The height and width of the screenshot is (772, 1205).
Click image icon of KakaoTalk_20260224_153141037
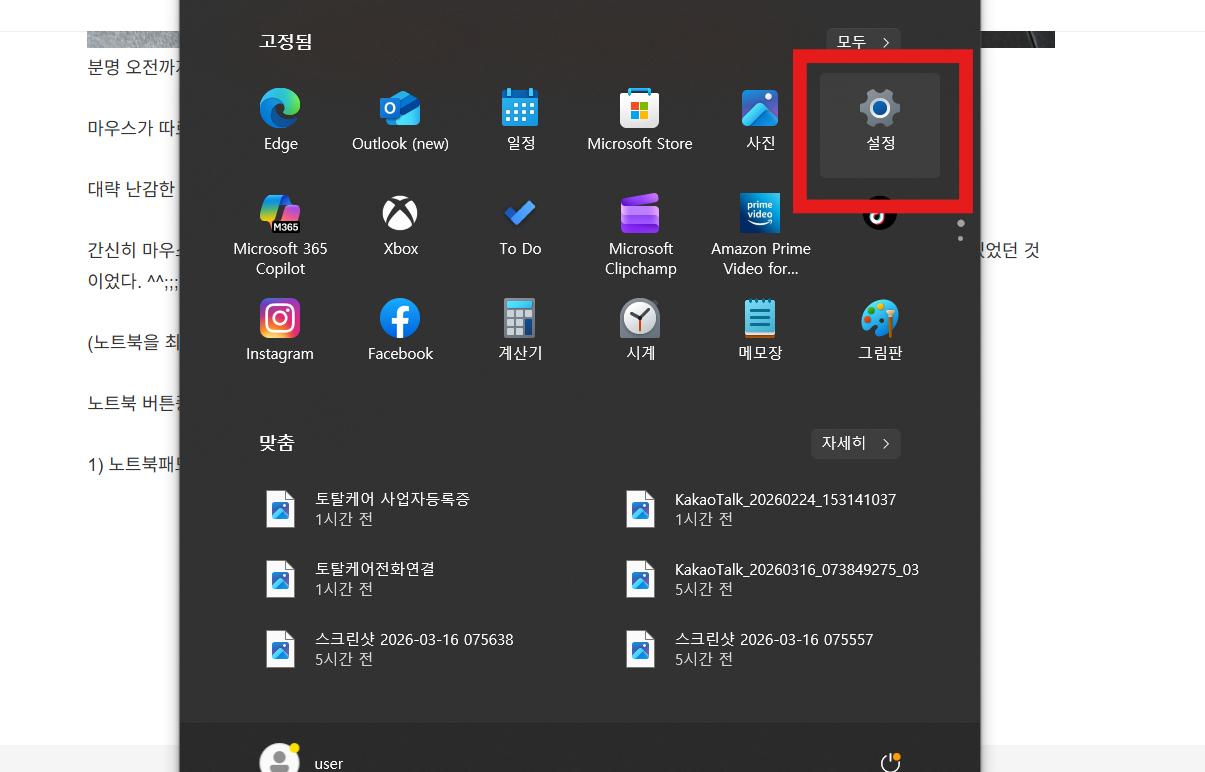pyautogui.click(x=640, y=509)
